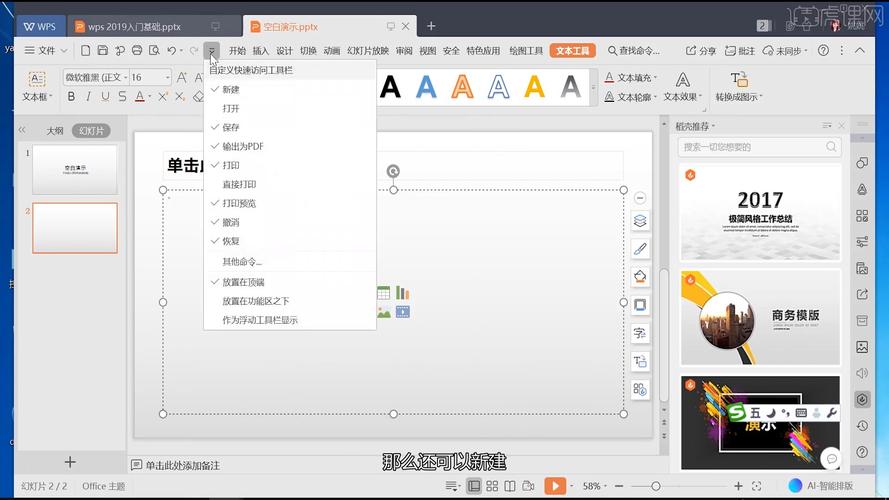Viewport: 889px width, 500px height.
Task: Click the undo arrow icon
Action: [x=171, y=50]
